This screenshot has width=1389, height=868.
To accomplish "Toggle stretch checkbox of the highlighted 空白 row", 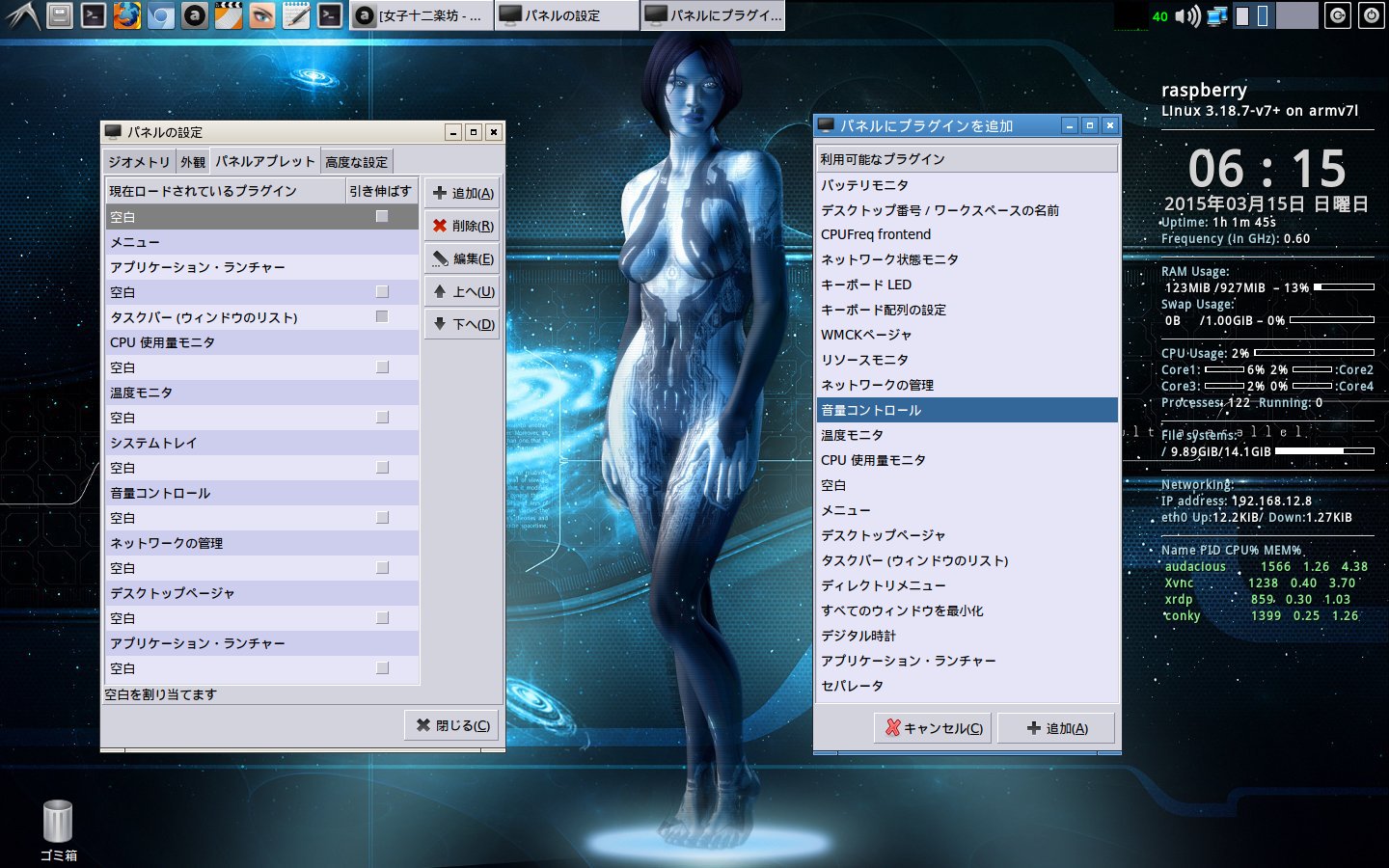I will (x=382, y=217).
